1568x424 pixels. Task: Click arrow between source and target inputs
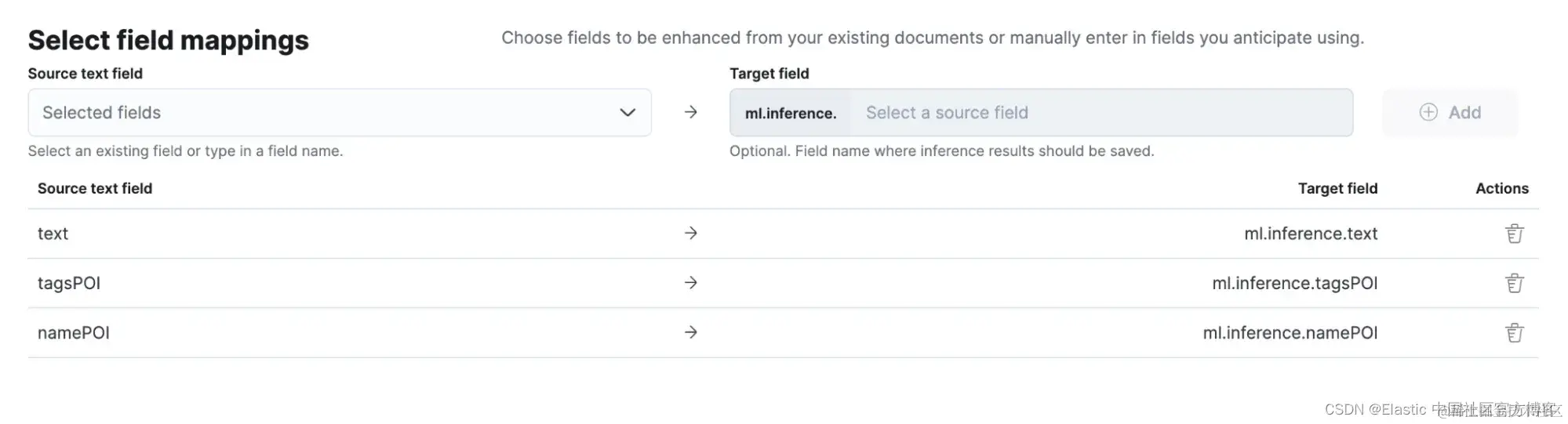[x=690, y=113]
